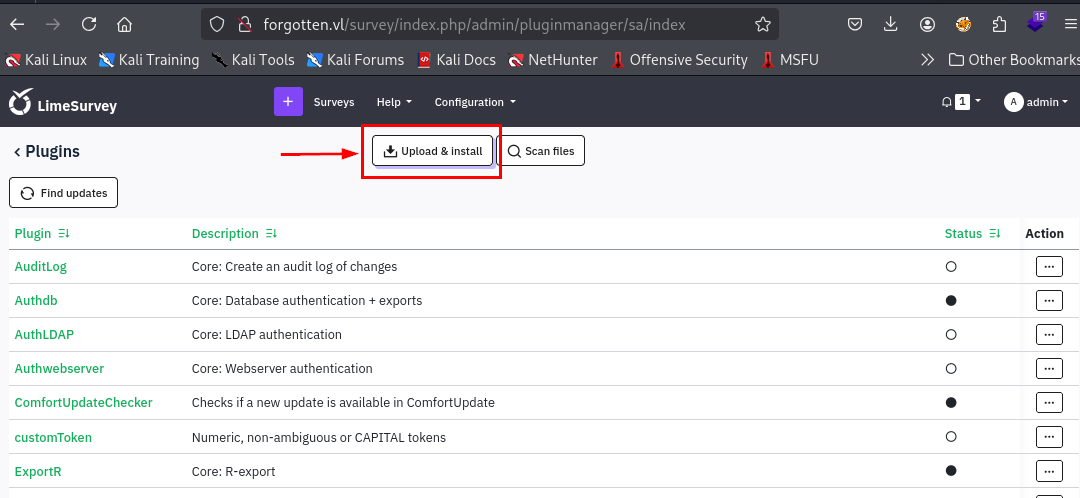Screen dimensions: 1080x498
Task: Click Upload & install button
Action: (x=432, y=151)
